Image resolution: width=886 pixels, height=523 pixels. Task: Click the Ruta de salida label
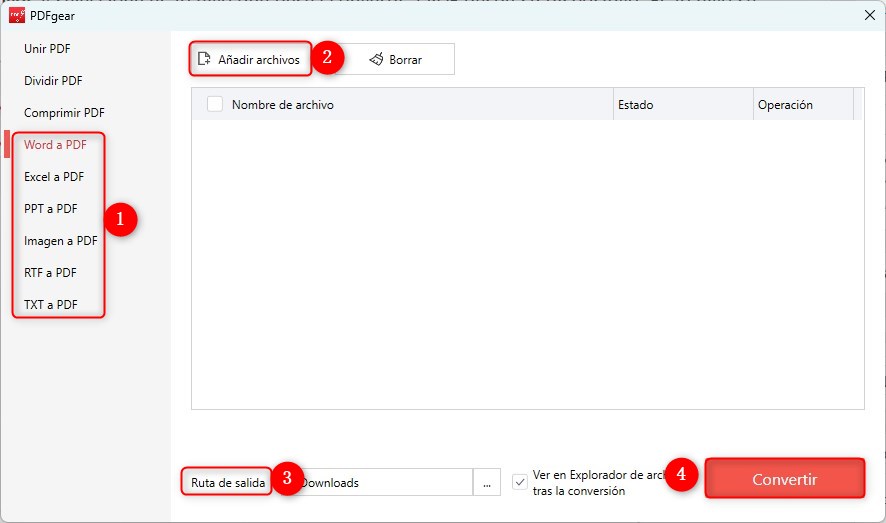coord(228,482)
